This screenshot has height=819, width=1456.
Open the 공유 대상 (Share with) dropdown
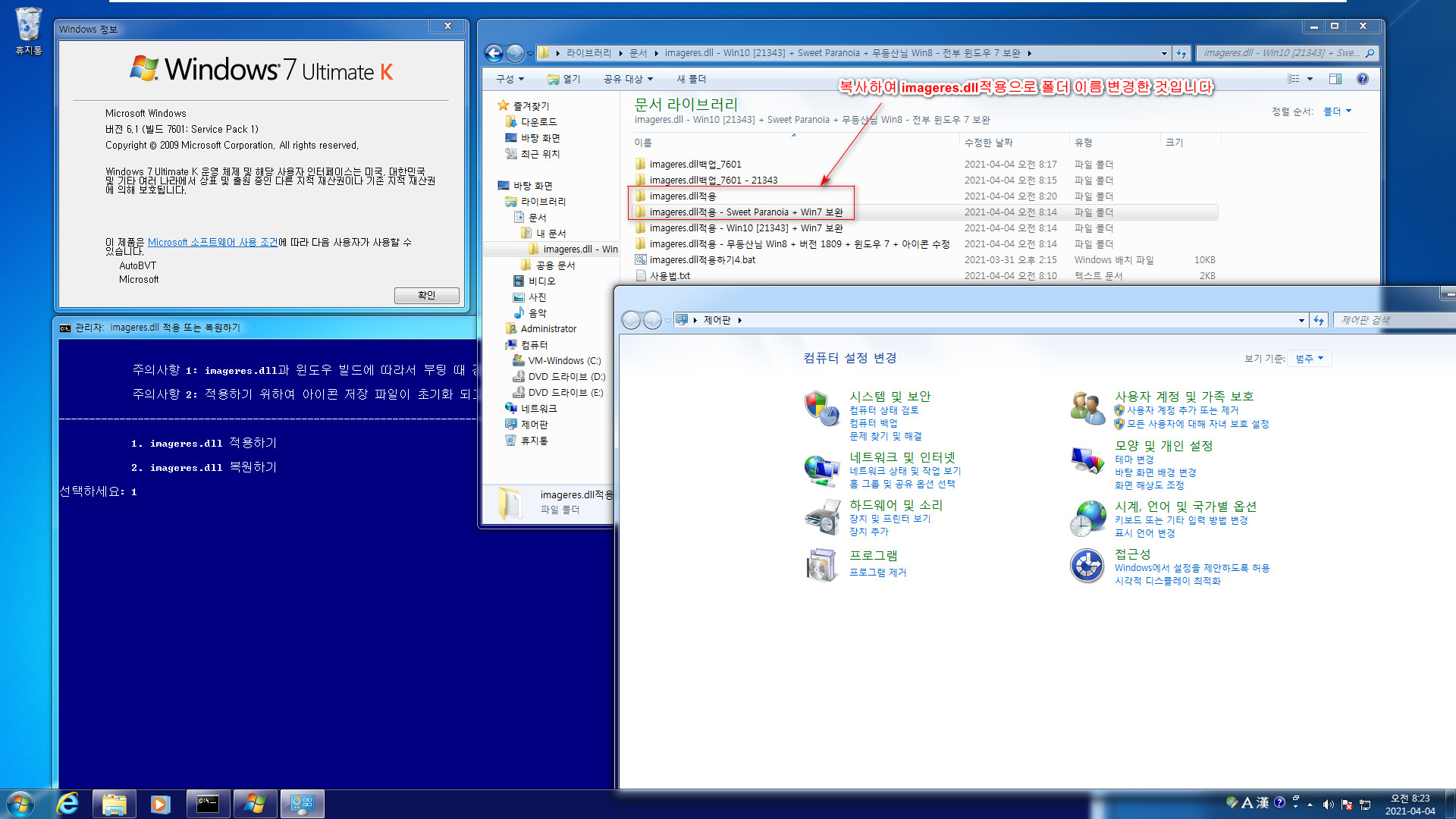point(628,79)
